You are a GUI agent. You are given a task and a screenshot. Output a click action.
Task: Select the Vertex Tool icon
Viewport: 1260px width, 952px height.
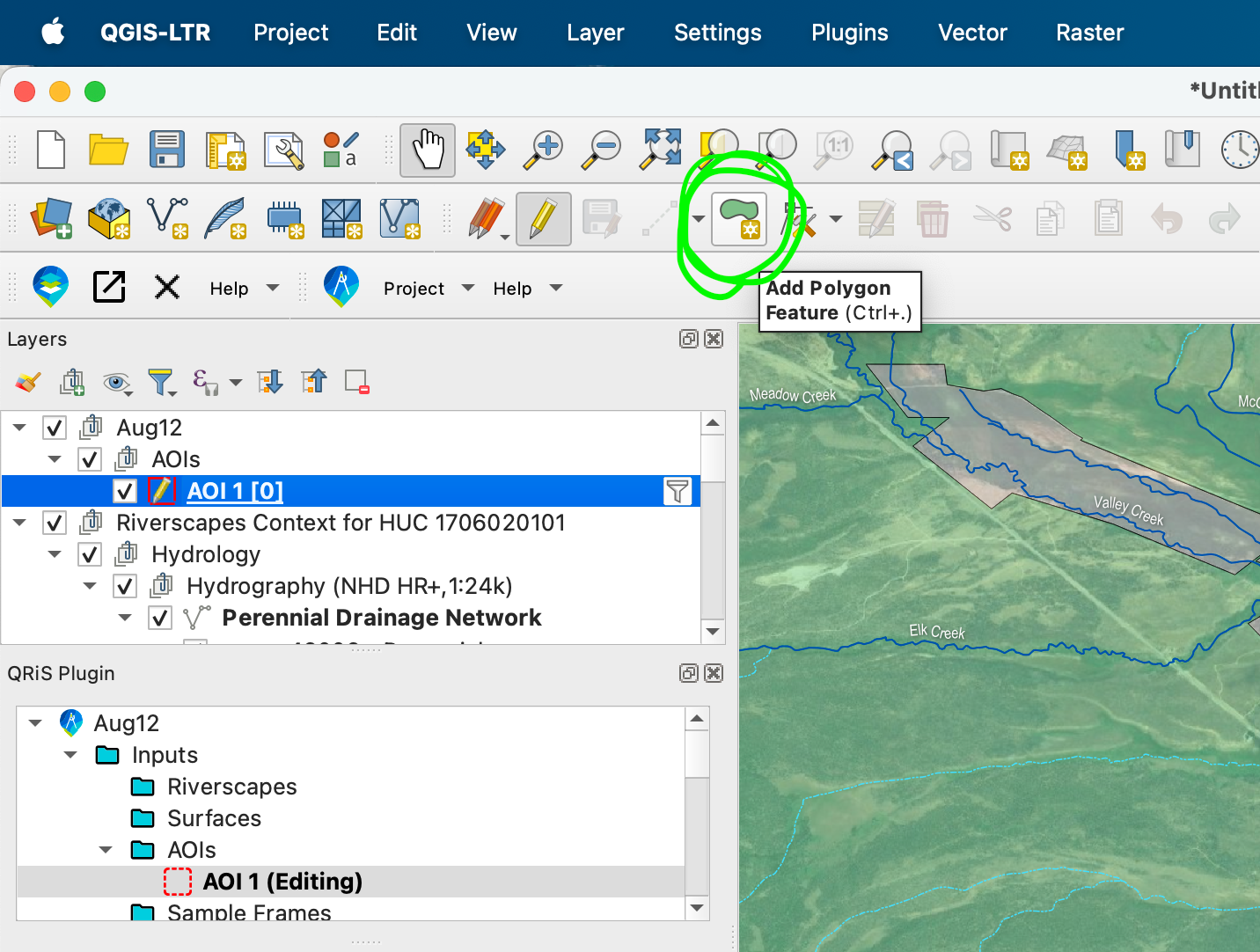pos(799,218)
